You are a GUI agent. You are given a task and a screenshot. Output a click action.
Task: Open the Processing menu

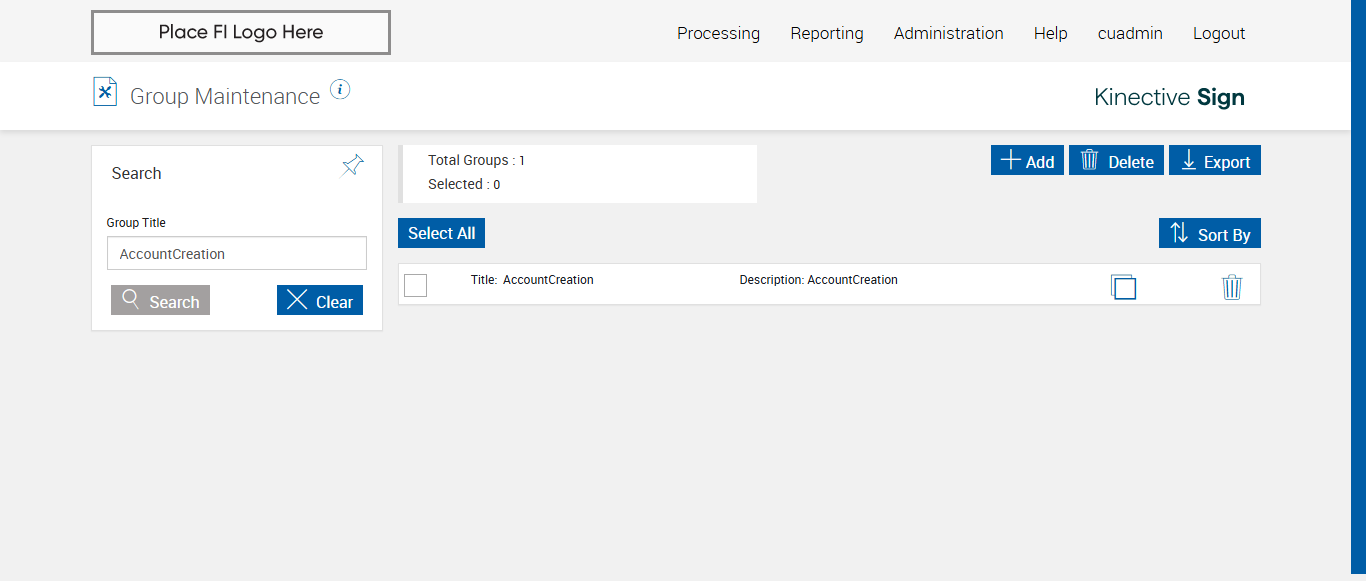[x=718, y=33]
